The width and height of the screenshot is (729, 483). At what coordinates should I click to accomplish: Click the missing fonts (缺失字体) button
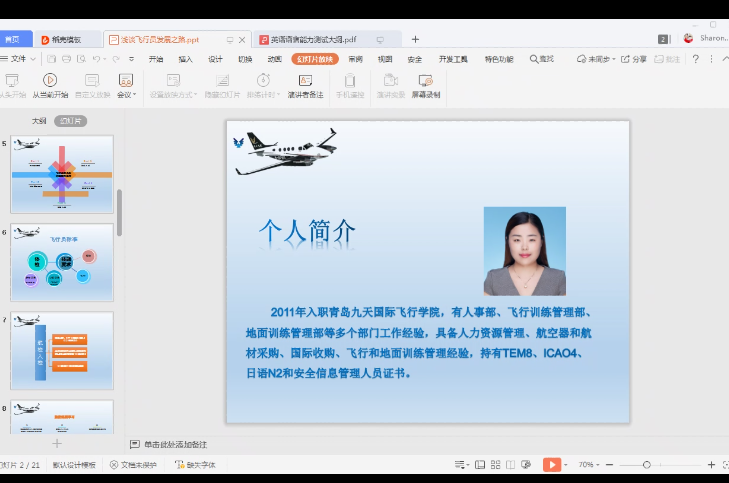(x=194, y=465)
